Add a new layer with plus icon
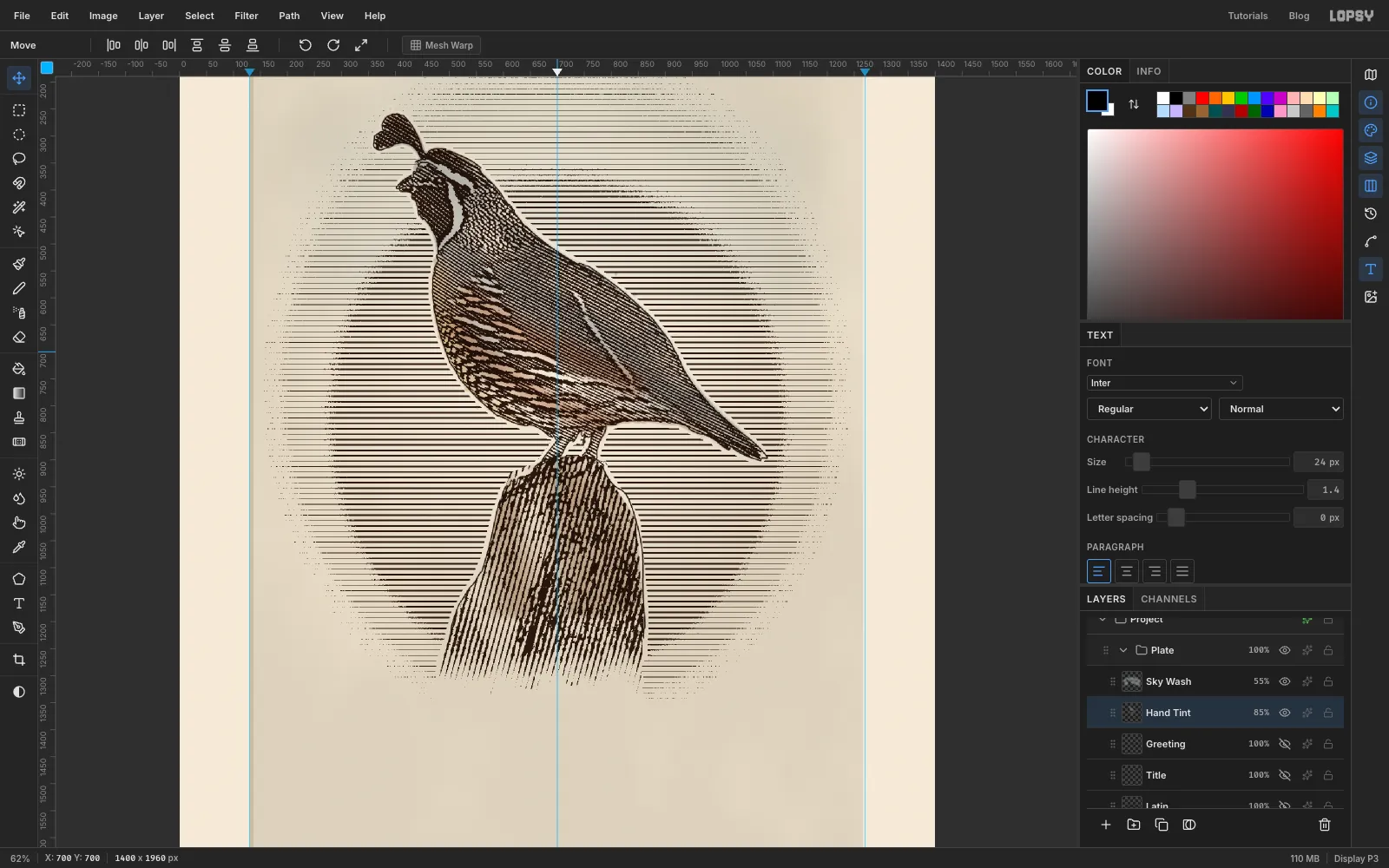The image size is (1389, 868). tap(1106, 825)
